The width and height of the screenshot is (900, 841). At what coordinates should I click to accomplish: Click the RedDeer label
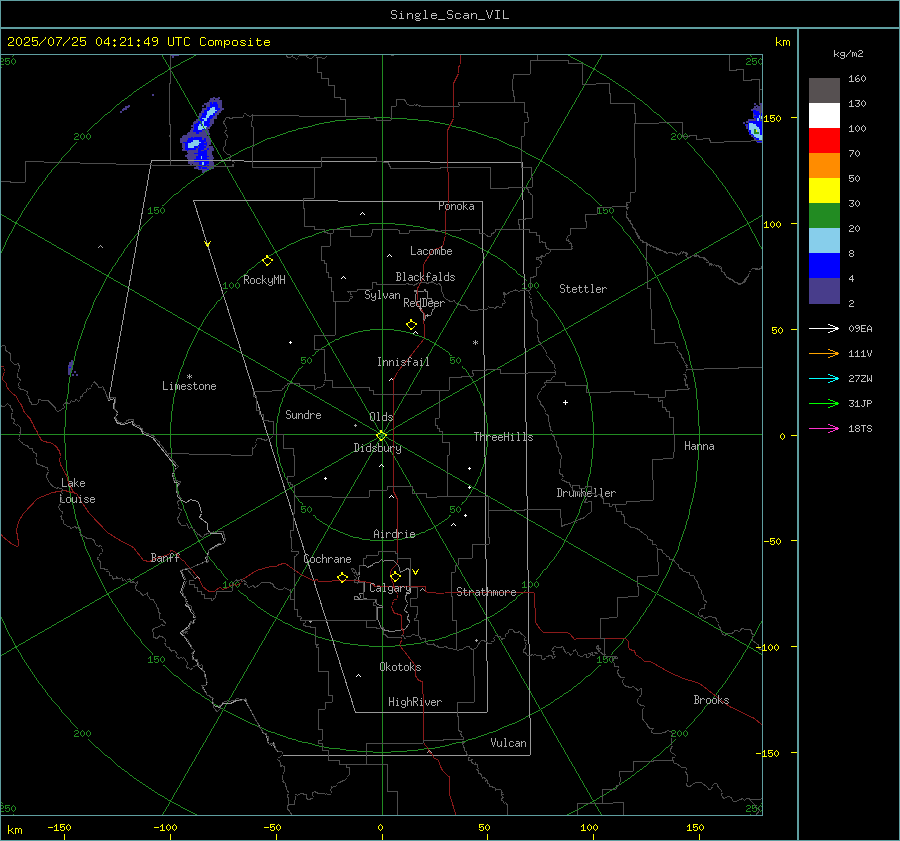coord(424,303)
